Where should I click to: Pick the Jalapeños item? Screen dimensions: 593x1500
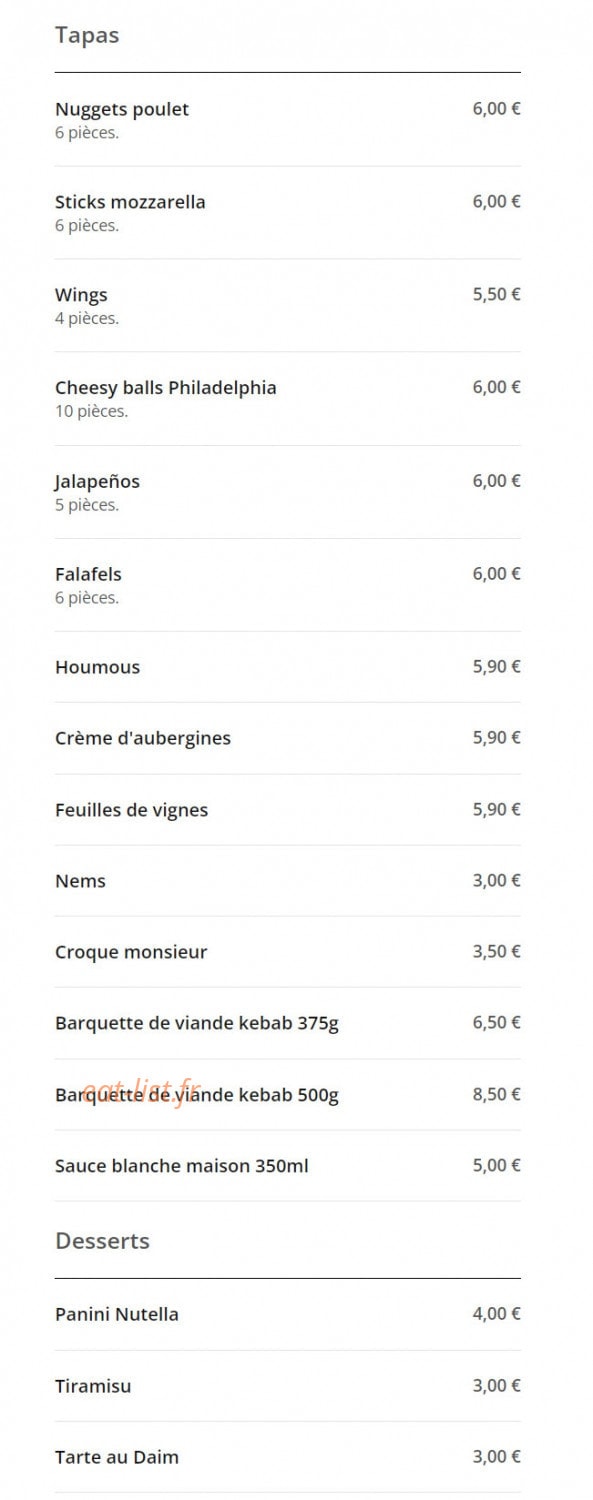pos(288,492)
